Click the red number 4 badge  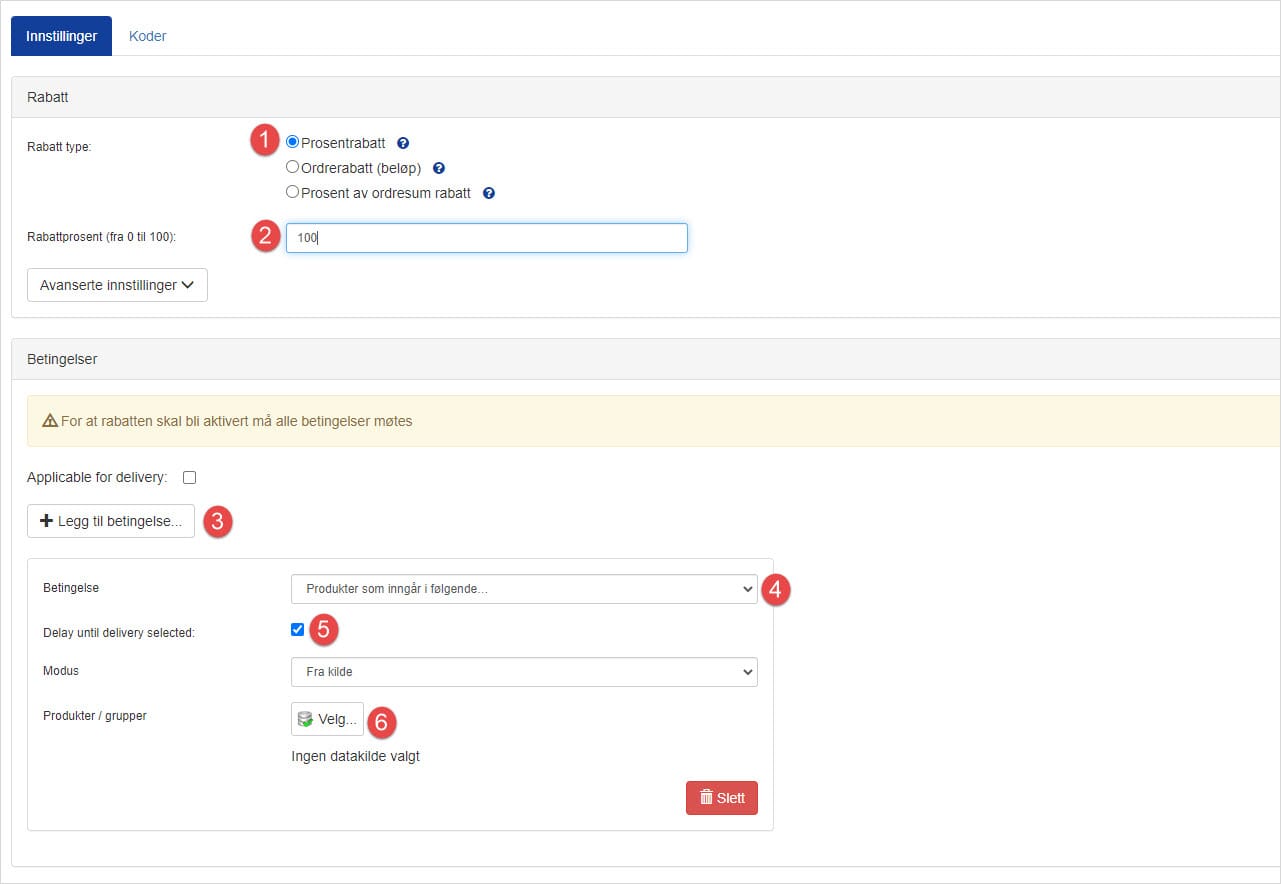pyautogui.click(x=776, y=590)
